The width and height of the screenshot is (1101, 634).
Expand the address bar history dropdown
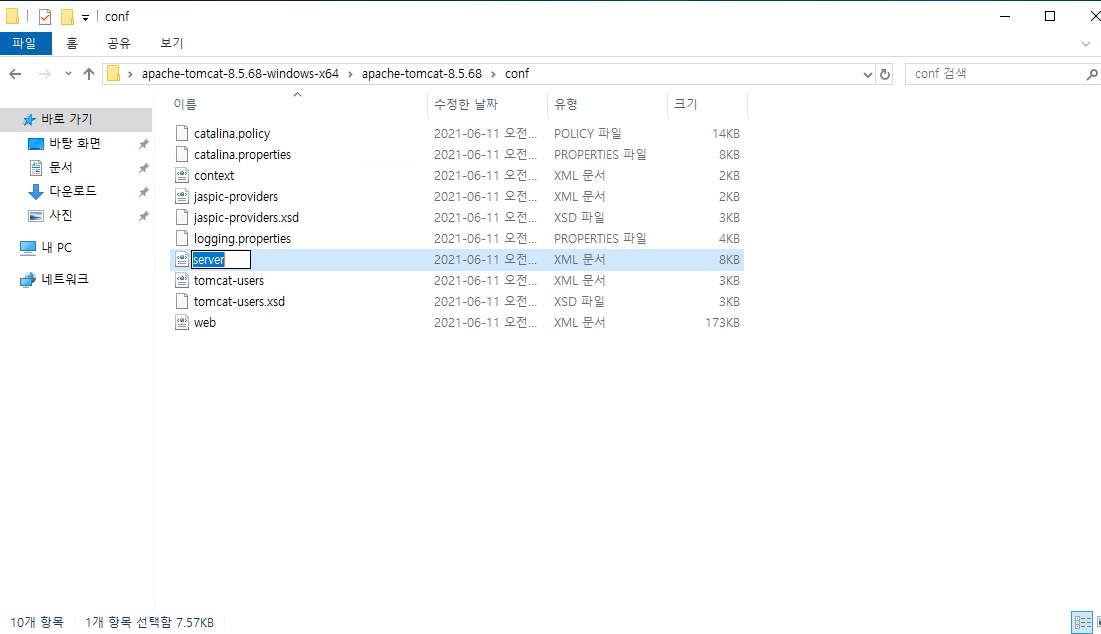tap(868, 74)
